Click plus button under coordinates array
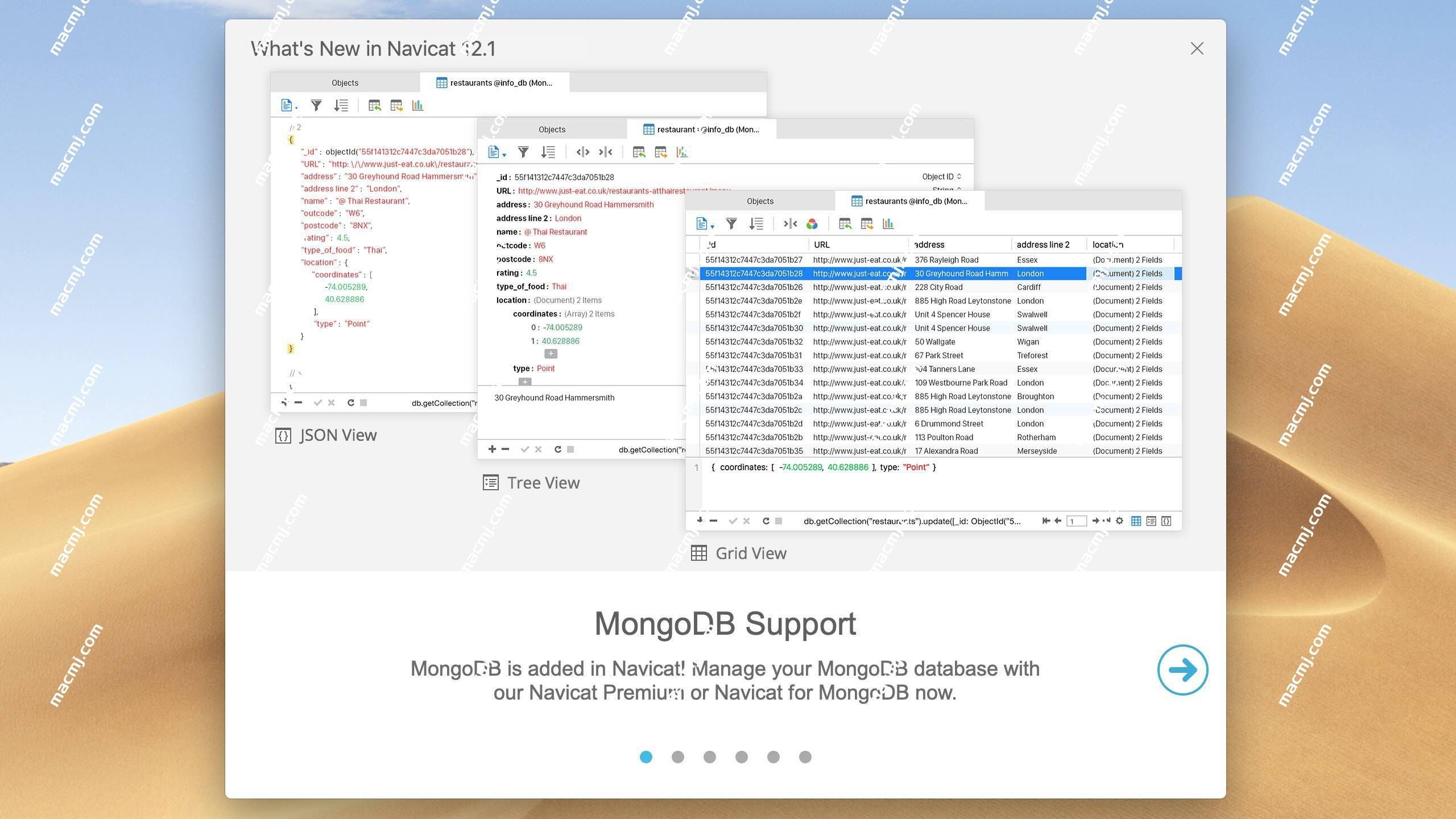This screenshot has width=1456, height=819. pyautogui.click(x=551, y=354)
